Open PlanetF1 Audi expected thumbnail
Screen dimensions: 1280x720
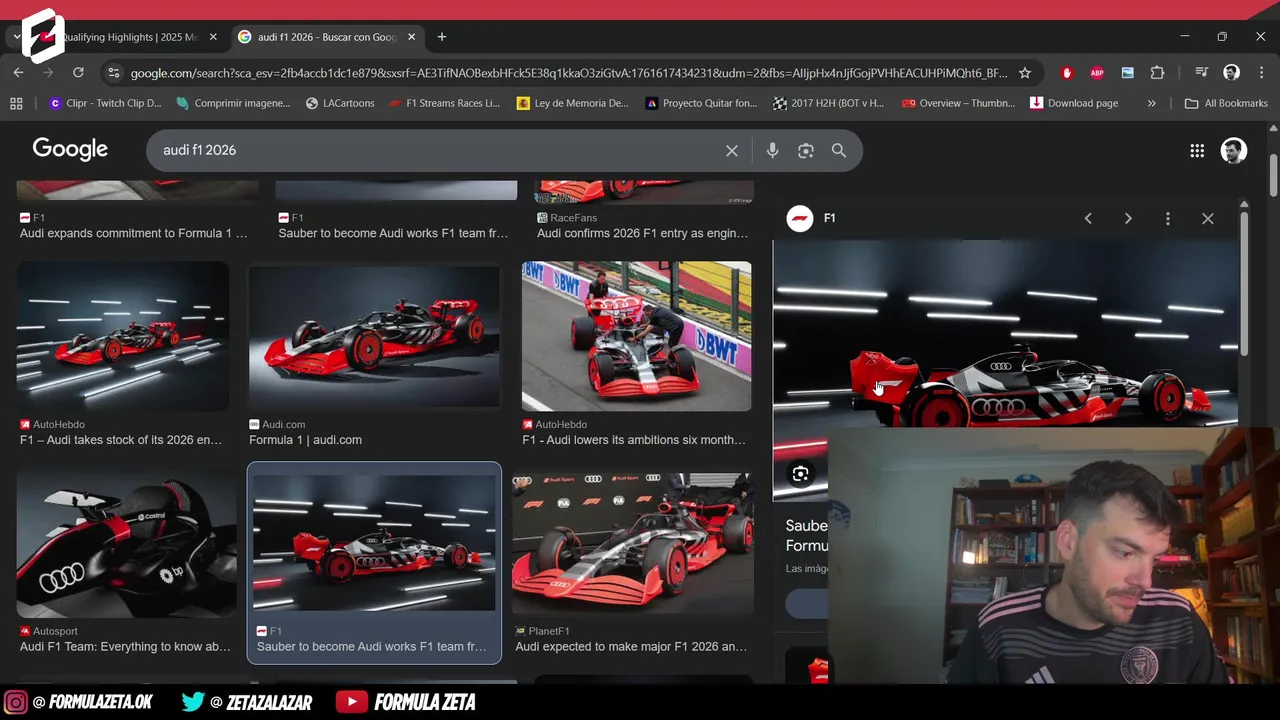[x=633, y=545]
